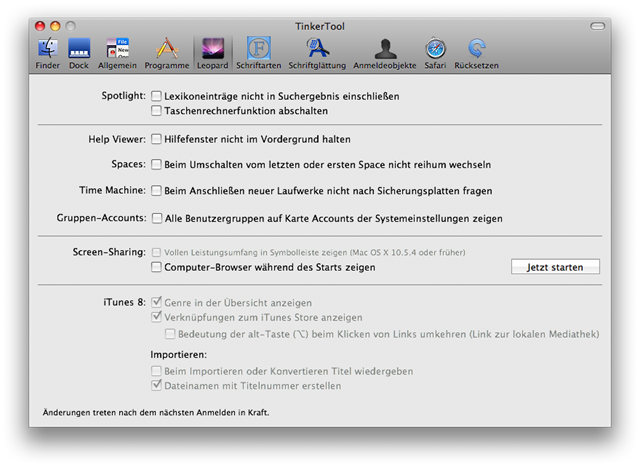The width and height of the screenshot is (640, 467).
Task: Check 'Computer-Browser während des Starts zeigen'
Action: point(156,267)
